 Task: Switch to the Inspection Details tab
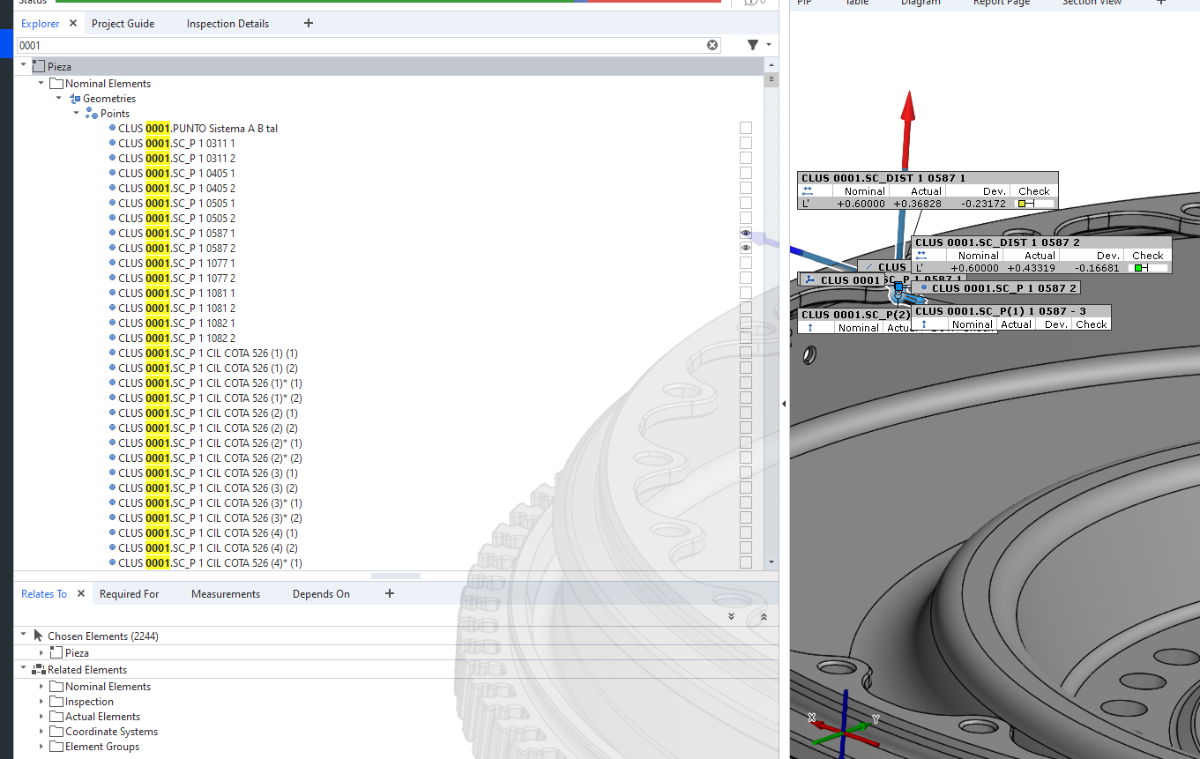[227, 23]
